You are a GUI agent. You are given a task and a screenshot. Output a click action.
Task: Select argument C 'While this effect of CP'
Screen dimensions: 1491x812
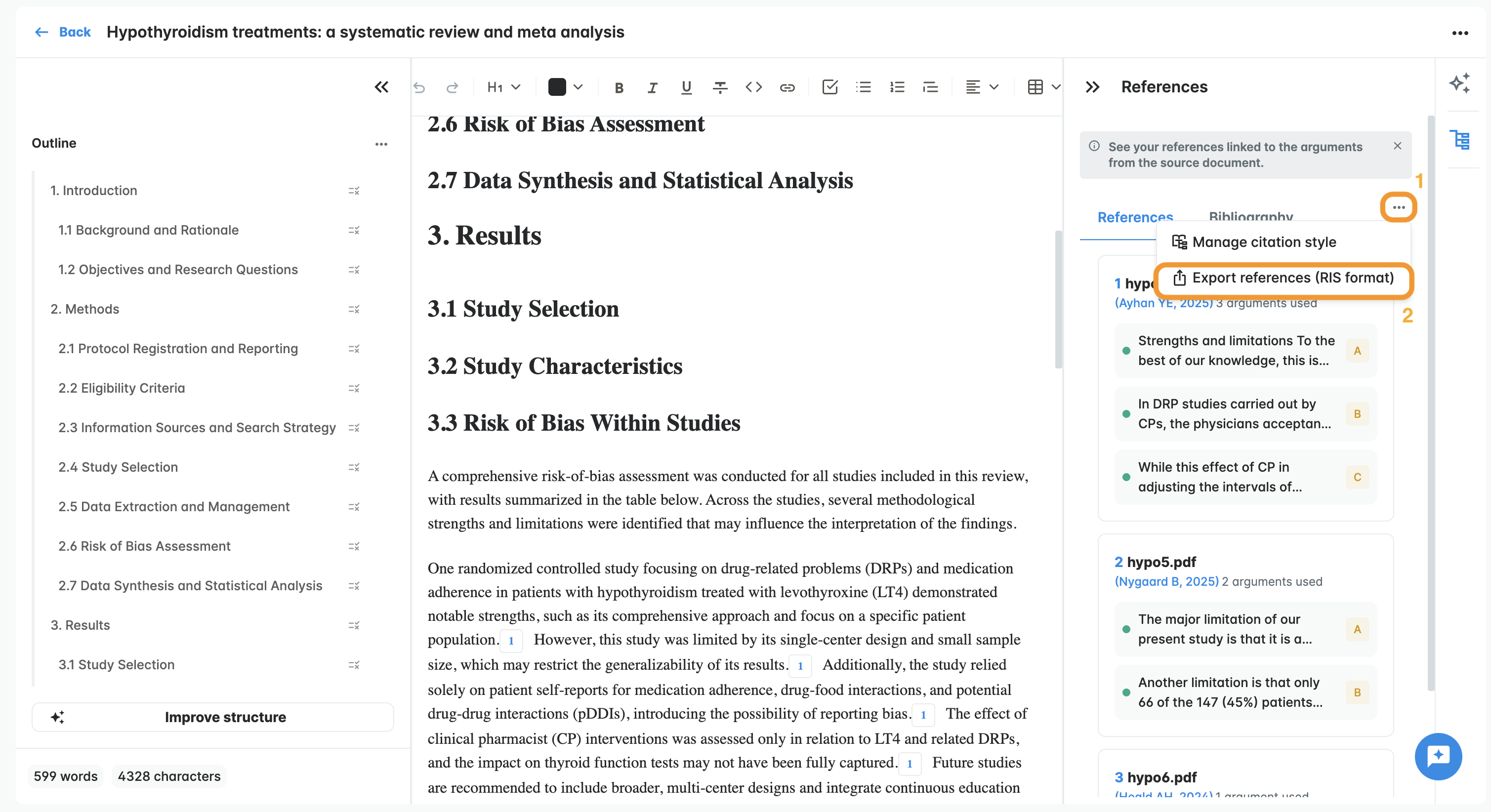click(x=1245, y=477)
